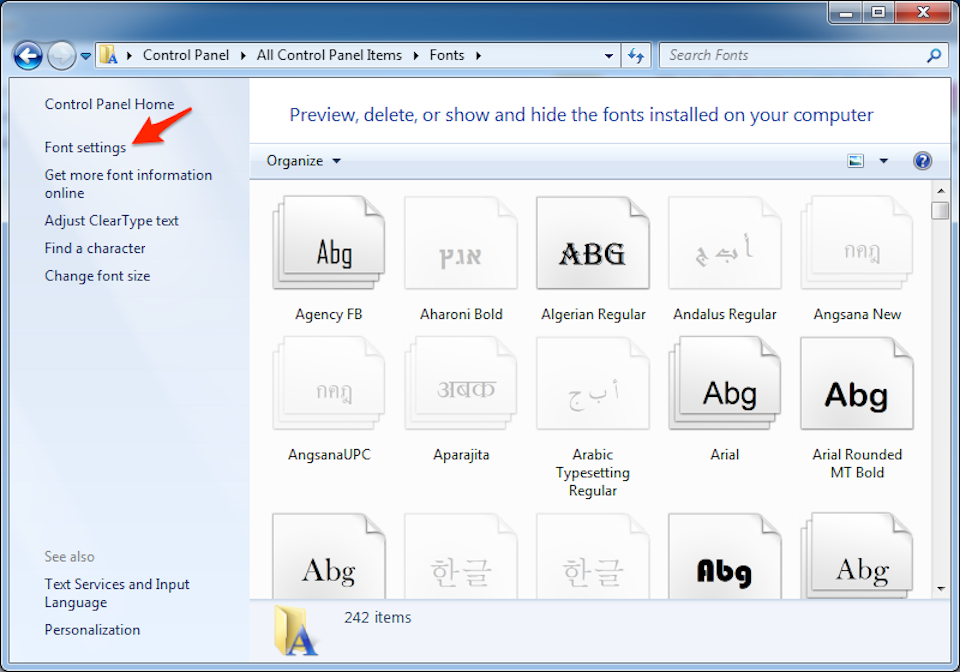The image size is (960, 672).
Task: Click the Fonts folder icon in address bar
Action: pos(109,55)
